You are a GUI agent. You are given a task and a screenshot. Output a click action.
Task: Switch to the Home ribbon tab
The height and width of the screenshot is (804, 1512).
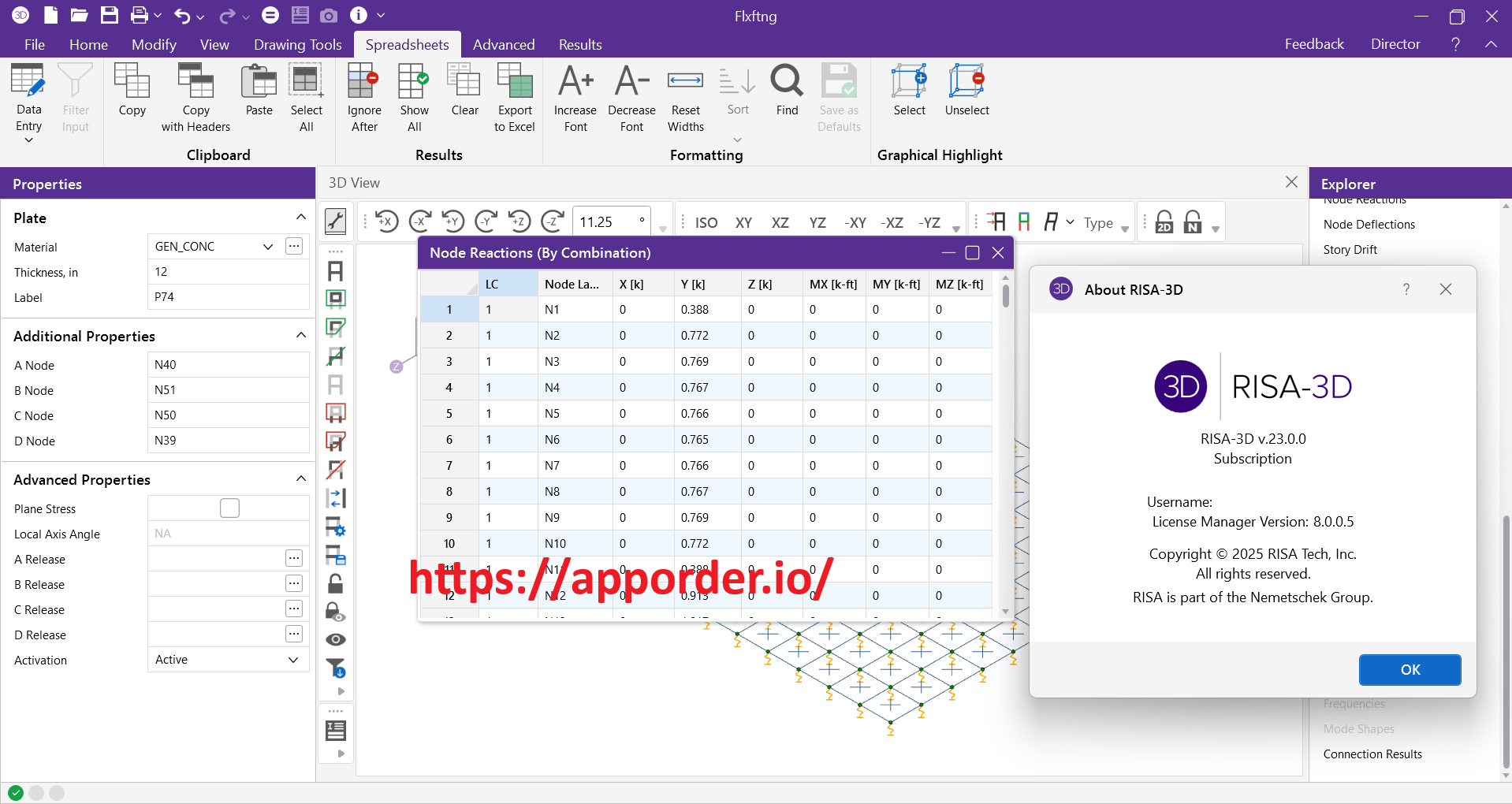tap(88, 45)
